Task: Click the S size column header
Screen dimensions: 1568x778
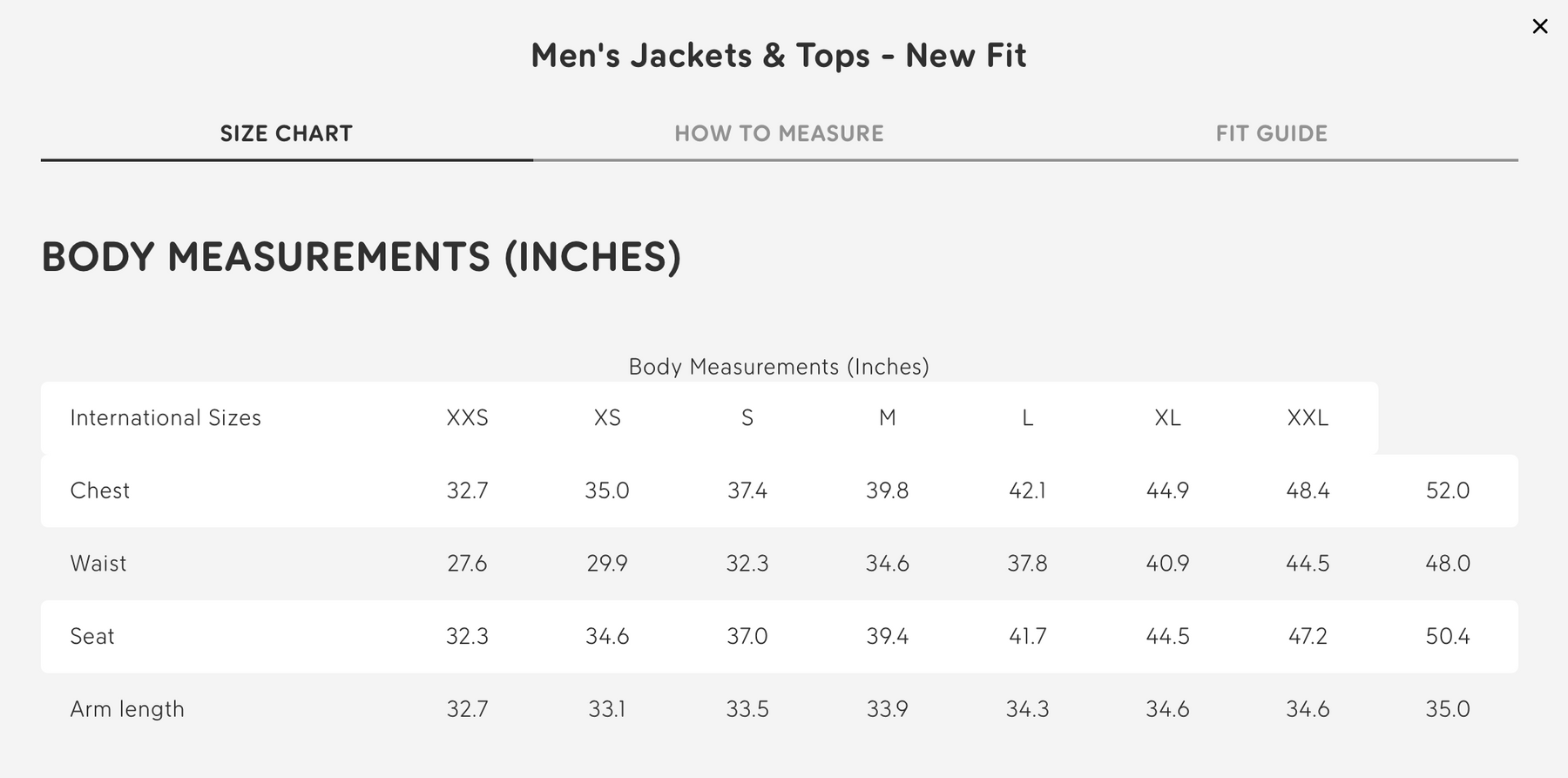Action: point(747,418)
